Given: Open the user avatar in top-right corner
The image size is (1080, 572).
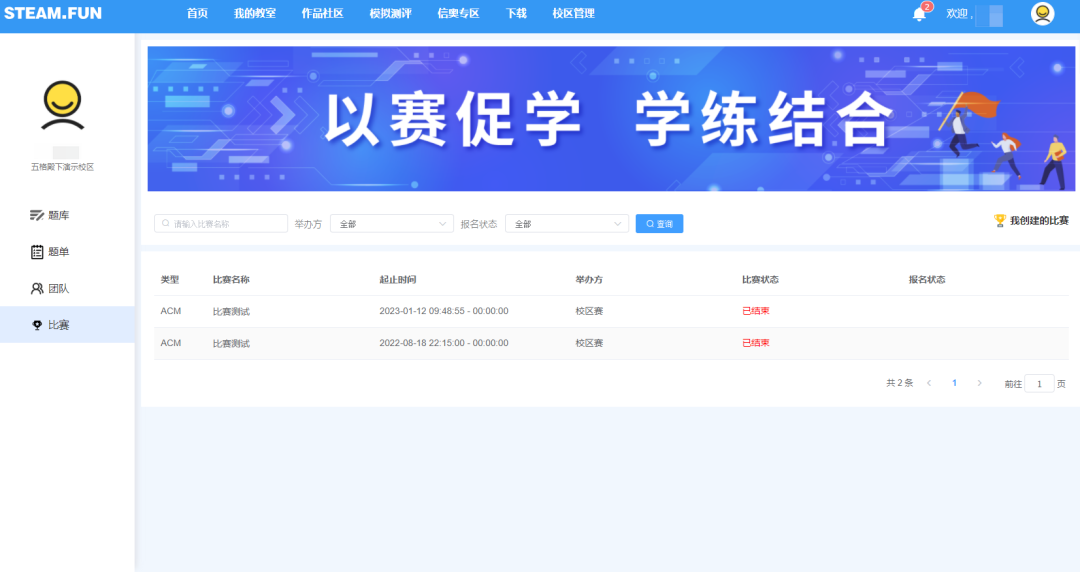Looking at the screenshot, I should tap(1042, 14).
